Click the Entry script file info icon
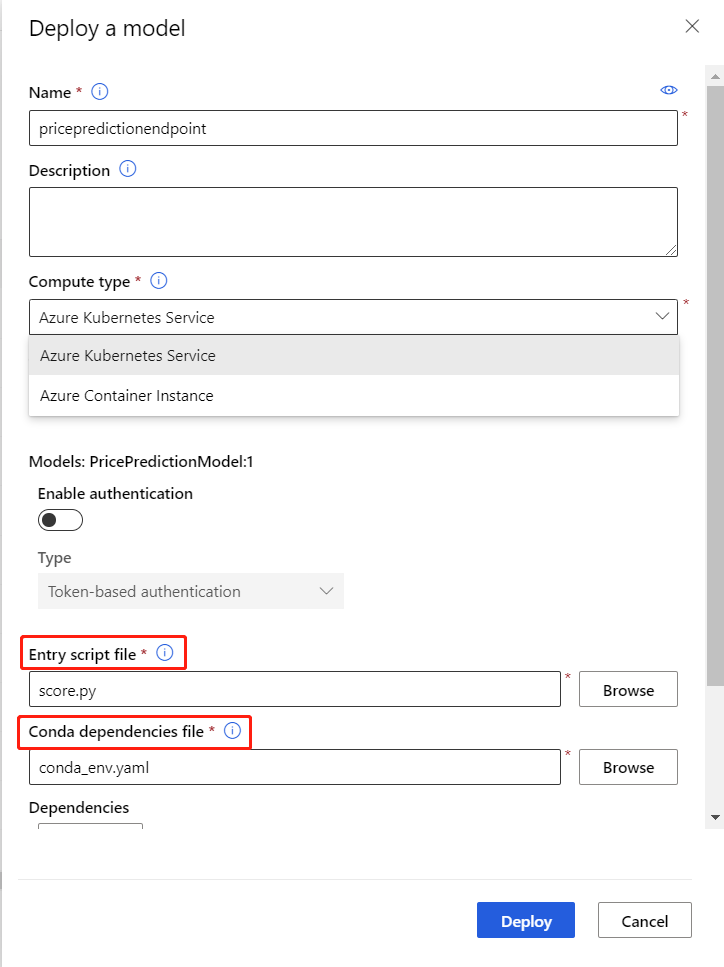724x967 pixels. click(166, 653)
